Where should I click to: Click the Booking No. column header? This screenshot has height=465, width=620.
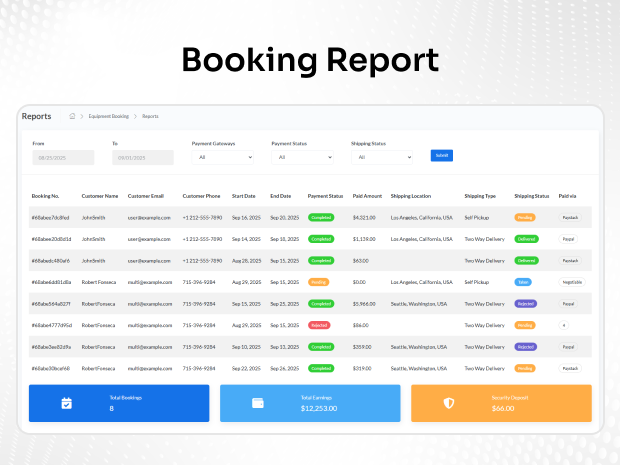(x=45, y=196)
